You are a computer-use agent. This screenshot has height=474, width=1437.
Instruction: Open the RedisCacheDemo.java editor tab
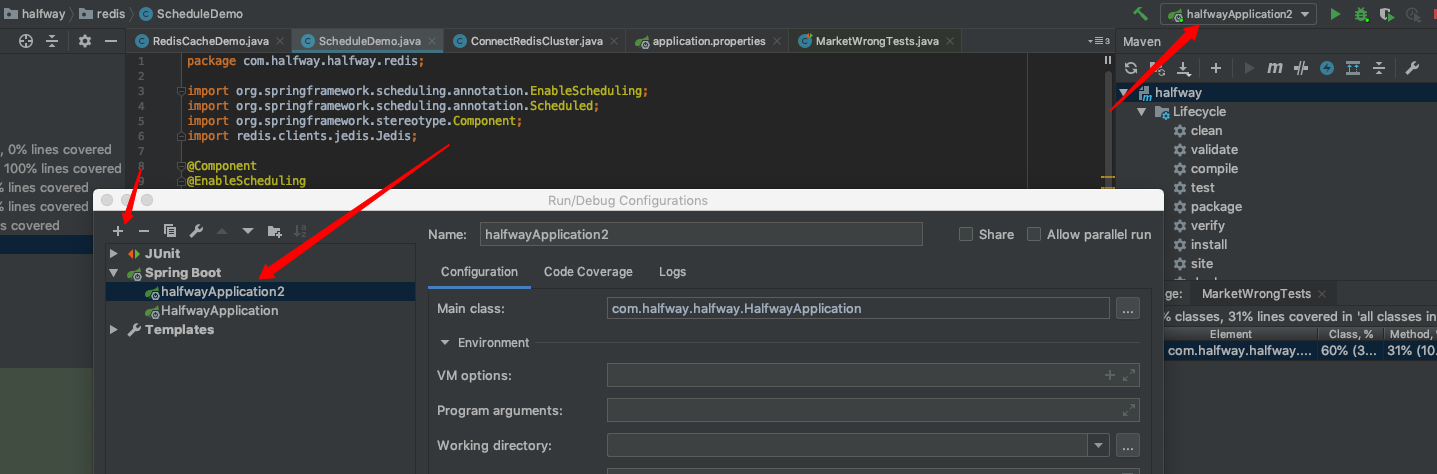point(210,41)
